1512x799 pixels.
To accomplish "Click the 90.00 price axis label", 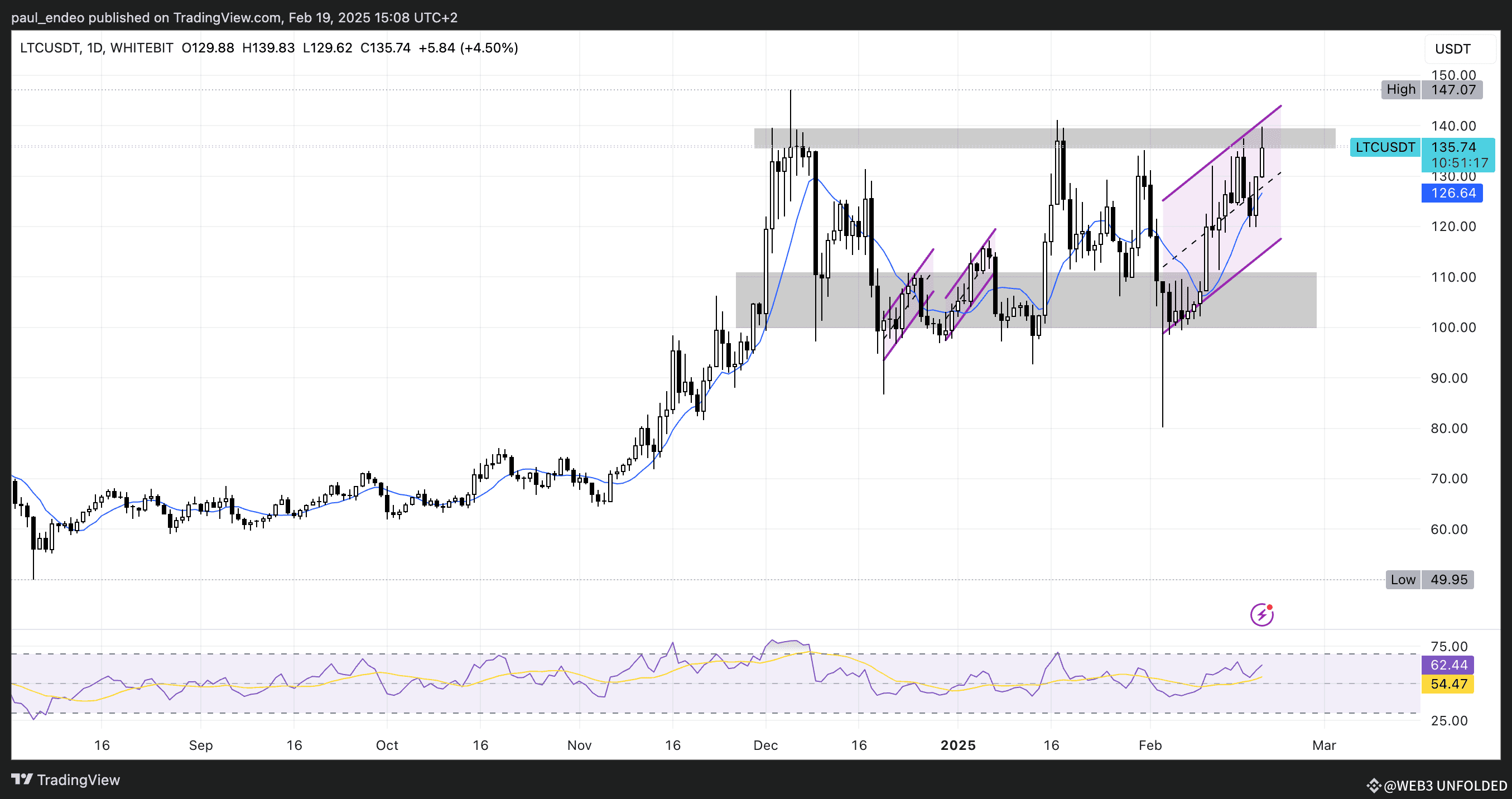I will click(x=1448, y=378).
